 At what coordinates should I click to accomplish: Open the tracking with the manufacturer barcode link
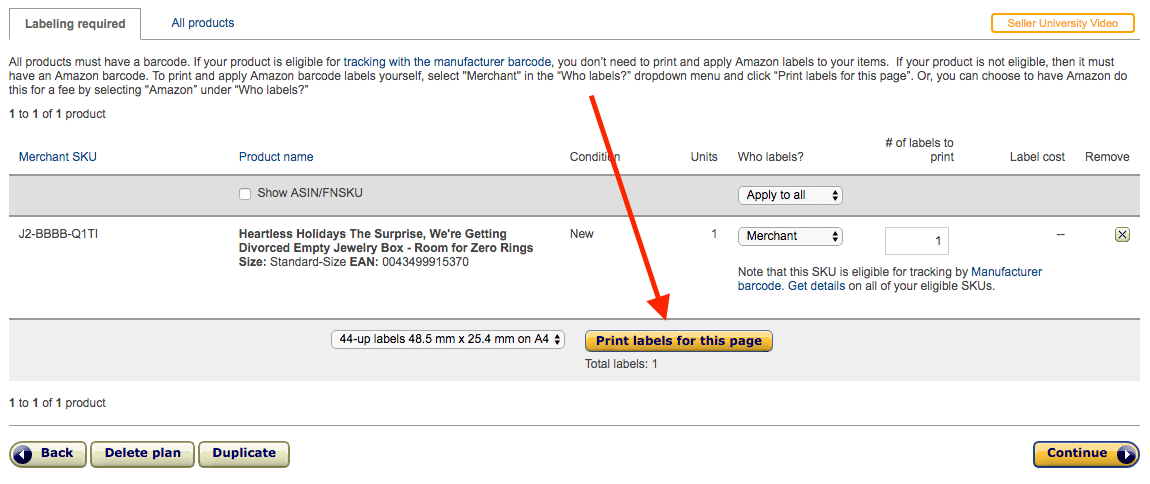point(447,62)
